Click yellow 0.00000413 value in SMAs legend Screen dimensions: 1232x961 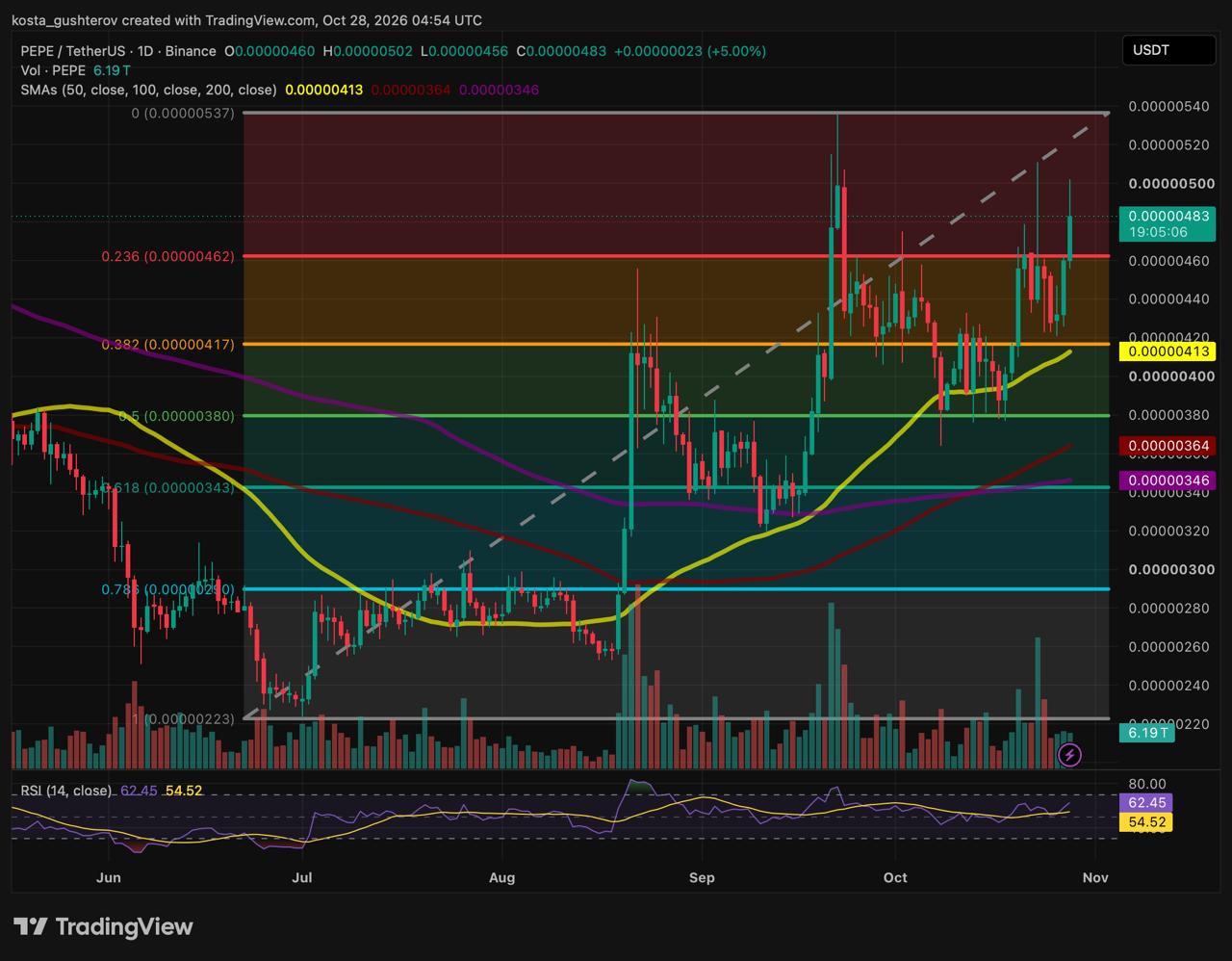click(324, 90)
